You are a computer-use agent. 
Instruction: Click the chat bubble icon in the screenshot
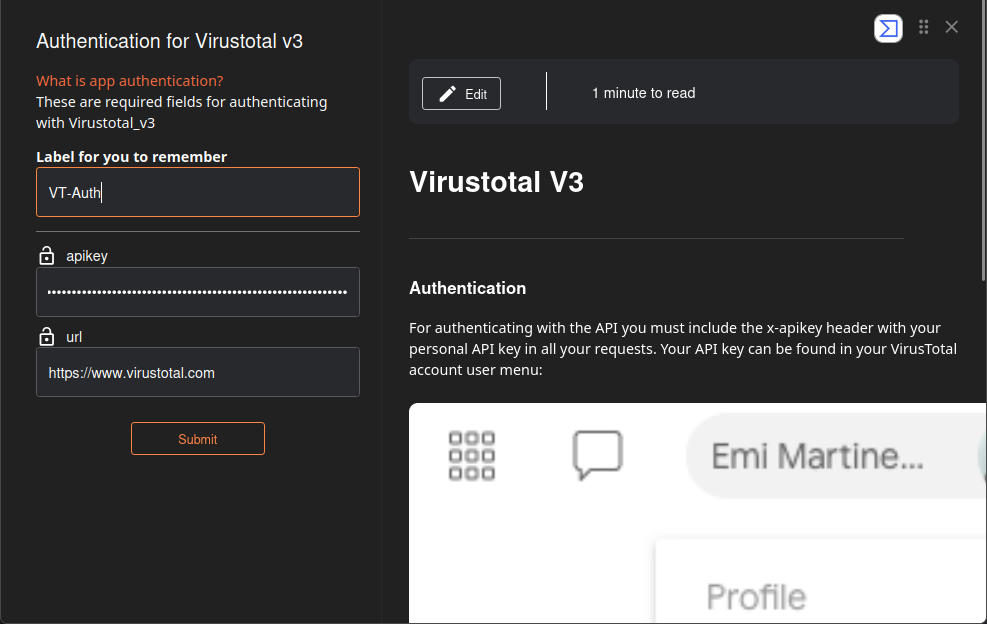coord(597,455)
